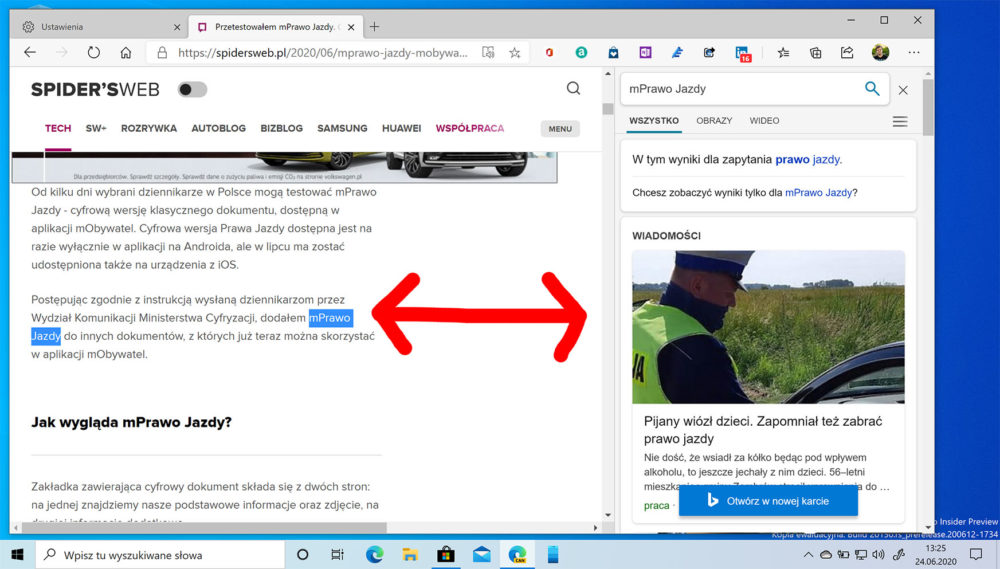Open the user profile avatar
The height and width of the screenshot is (569, 1000).
tap(880, 52)
